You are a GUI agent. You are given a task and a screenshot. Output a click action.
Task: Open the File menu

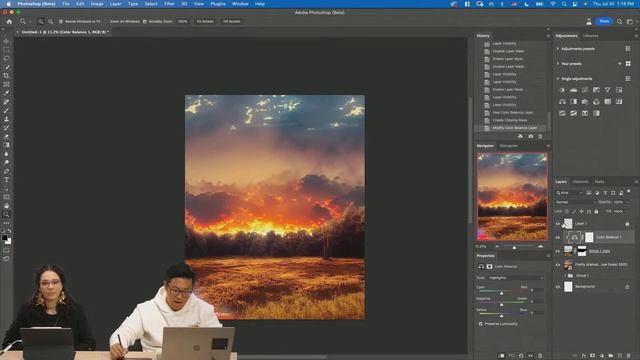66,4
